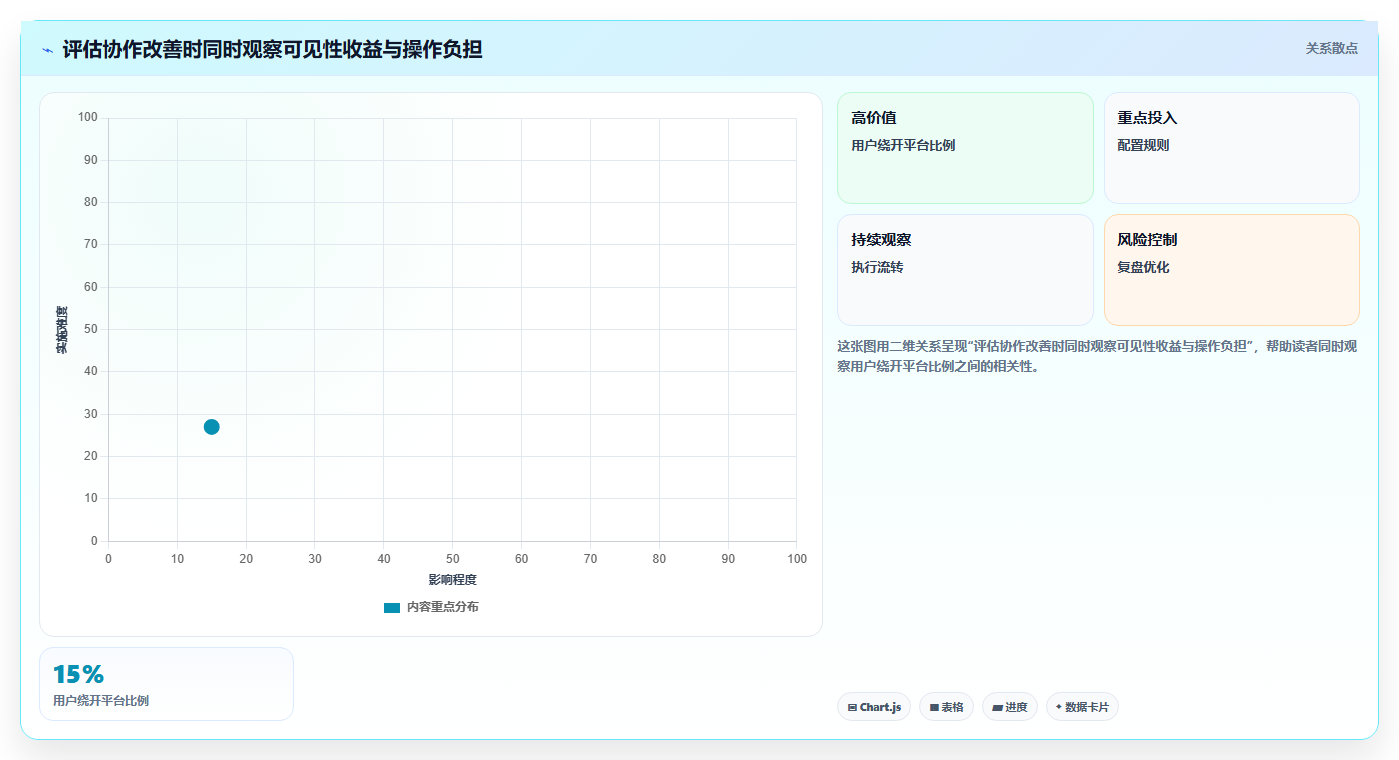Click the 15% metric value
The height and width of the screenshot is (760, 1399).
(x=78, y=675)
